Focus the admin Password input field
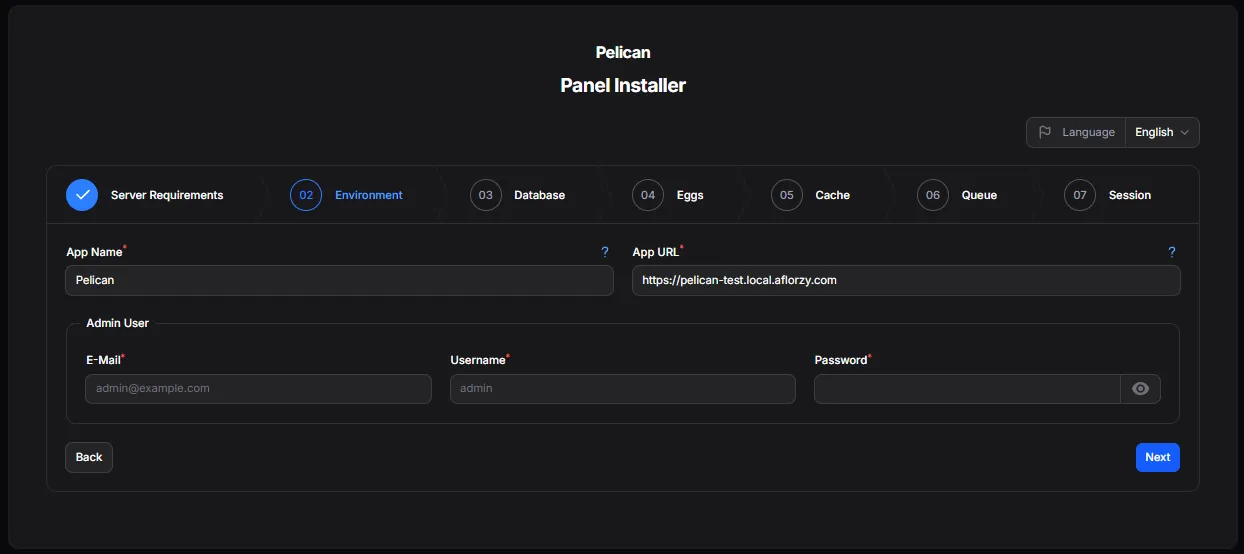The width and height of the screenshot is (1244, 554). click(x=967, y=389)
